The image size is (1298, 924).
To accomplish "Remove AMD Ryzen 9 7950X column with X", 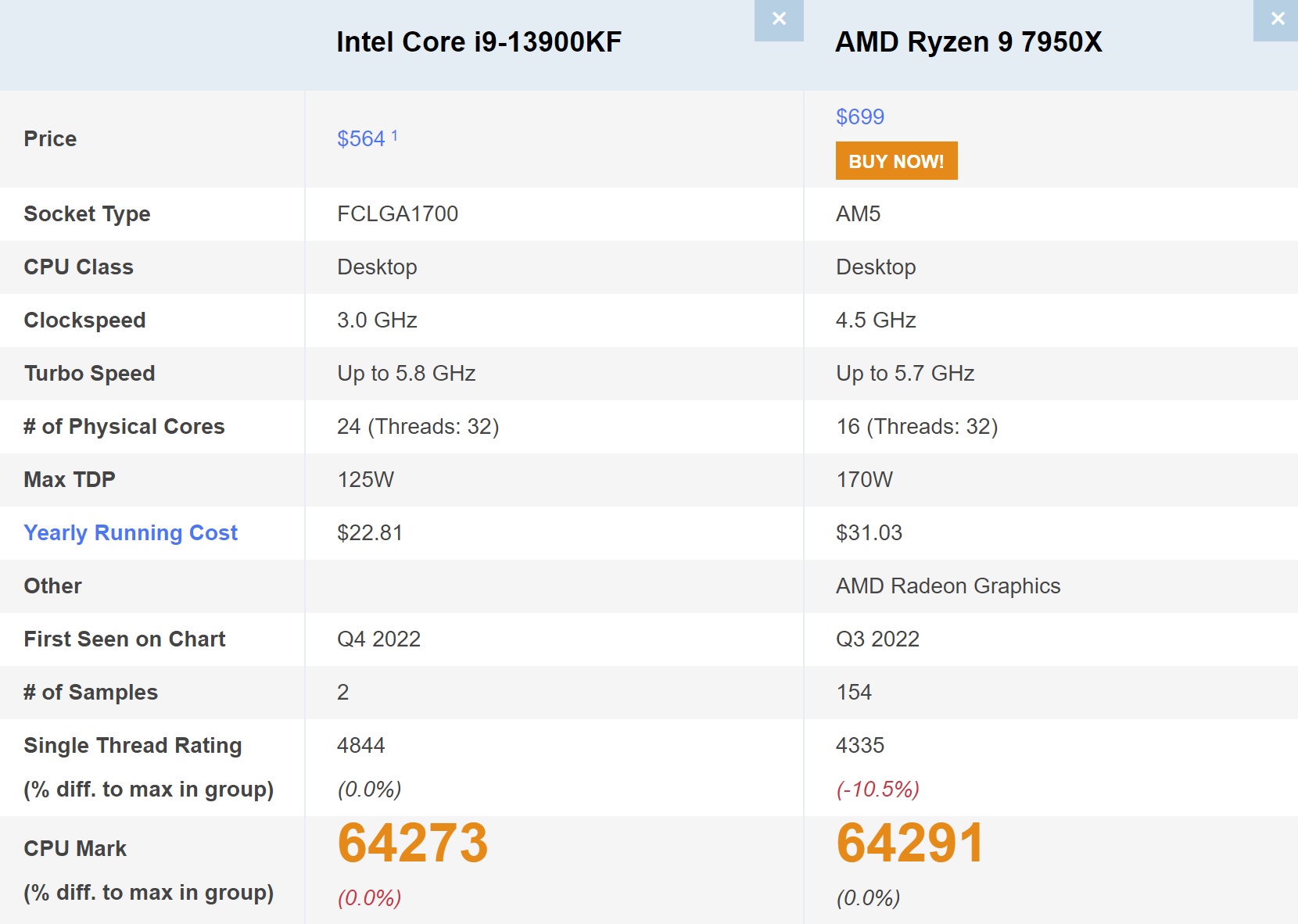I will (x=1276, y=20).
